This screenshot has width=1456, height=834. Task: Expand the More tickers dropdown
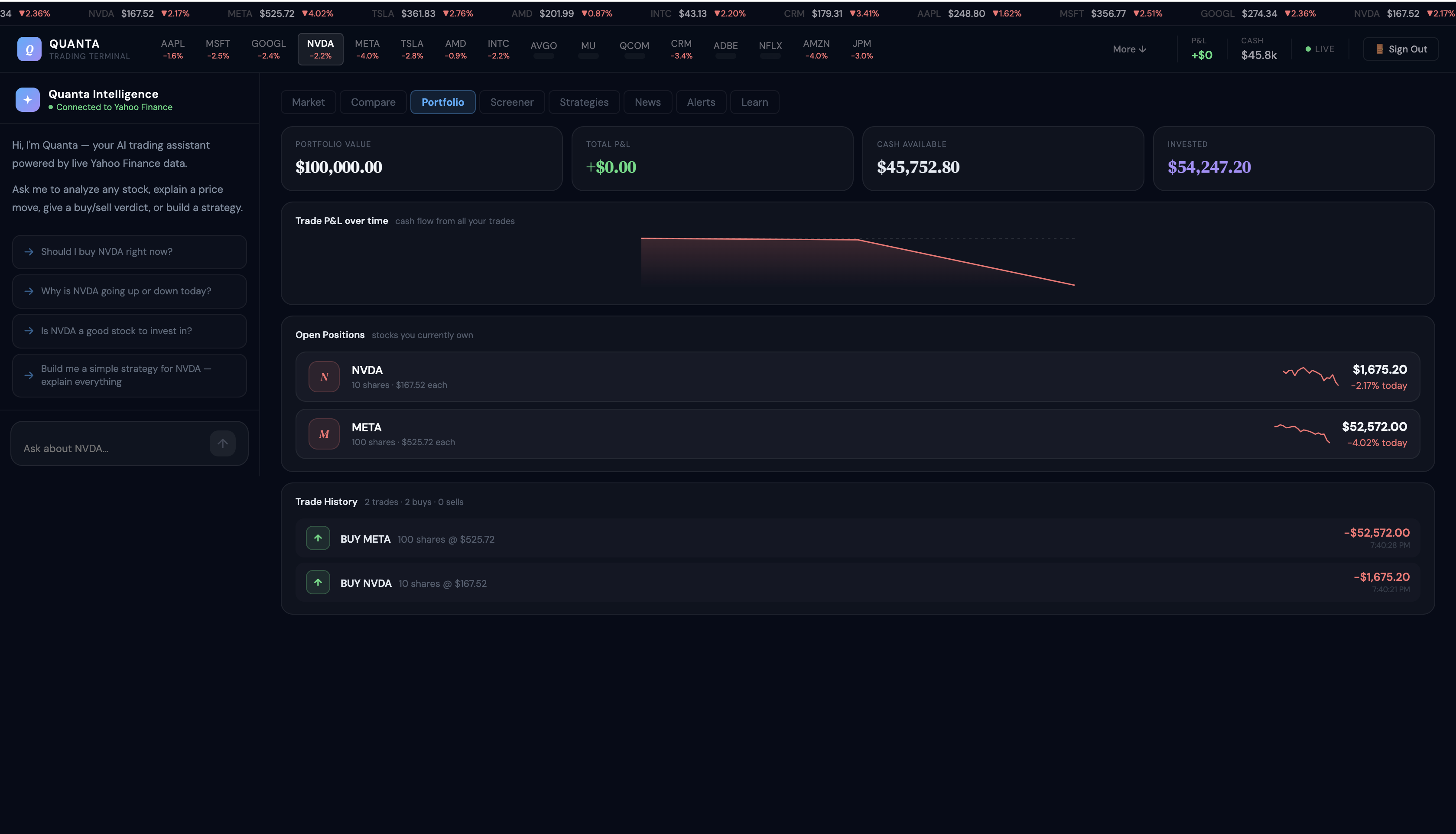tap(1129, 49)
